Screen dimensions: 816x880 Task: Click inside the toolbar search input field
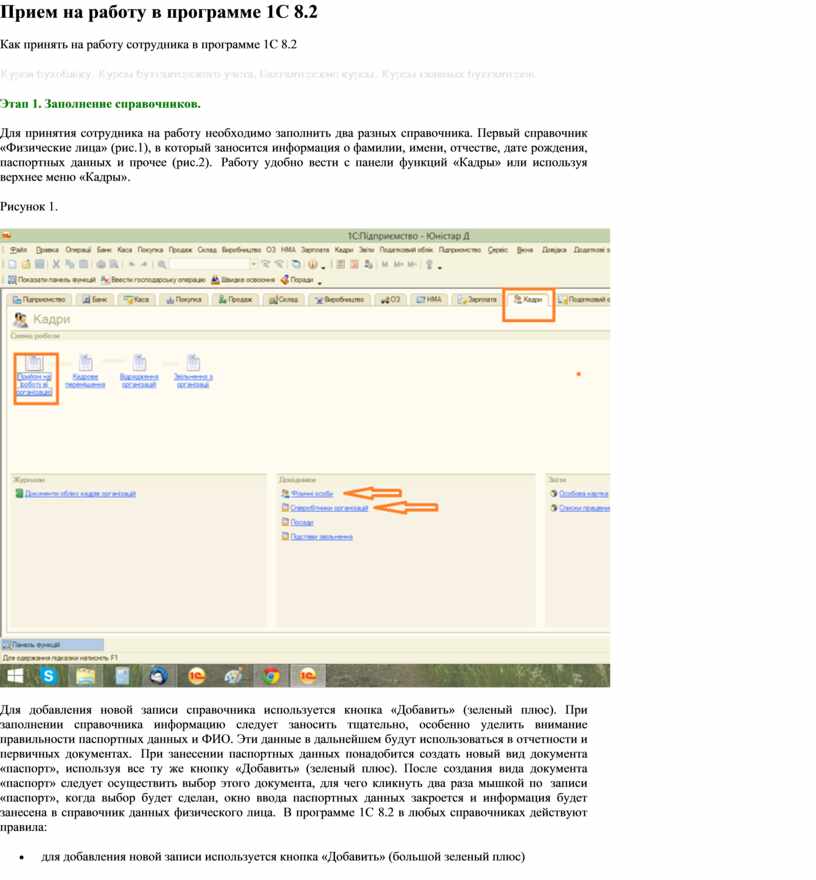209,264
